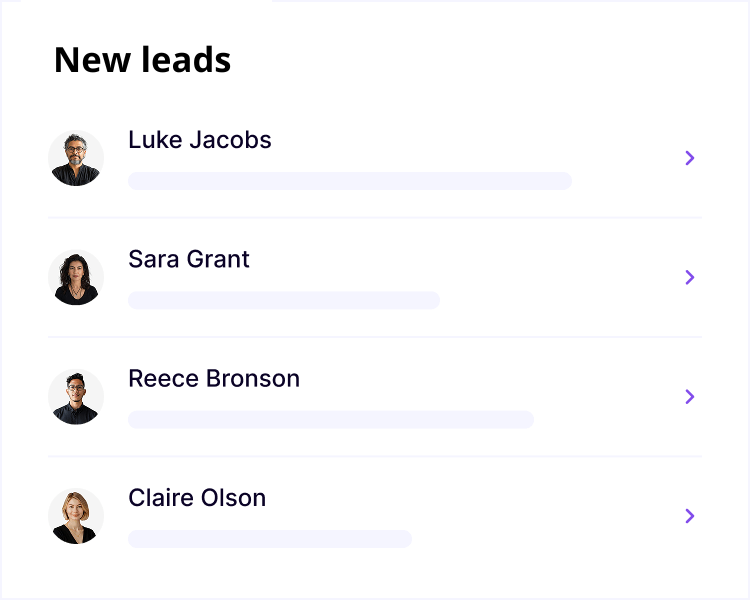
Task: Open Claire Olson's profile avatar
Action: pyautogui.click(x=76, y=516)
